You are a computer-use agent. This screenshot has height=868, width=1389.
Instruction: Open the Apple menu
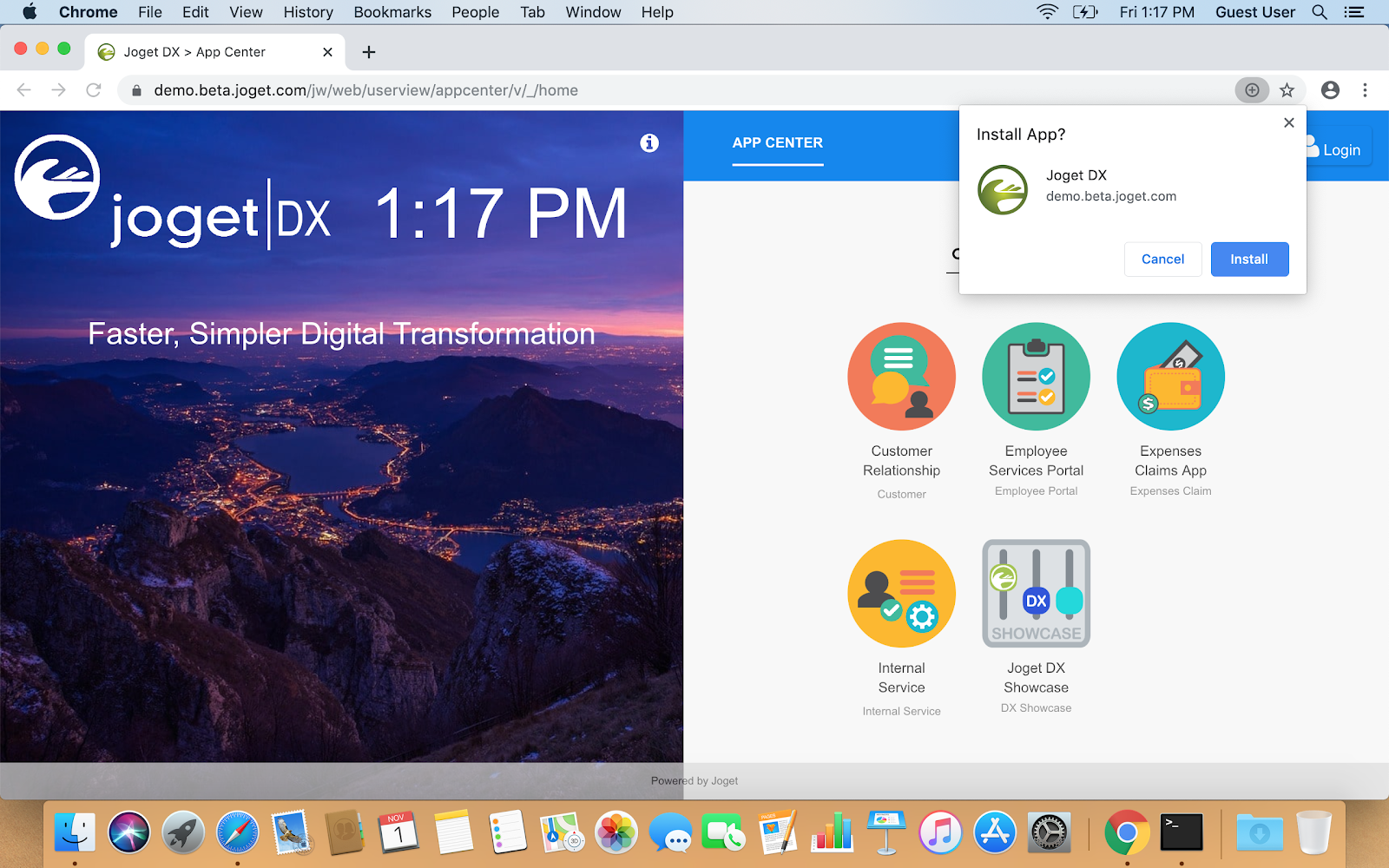30,12
